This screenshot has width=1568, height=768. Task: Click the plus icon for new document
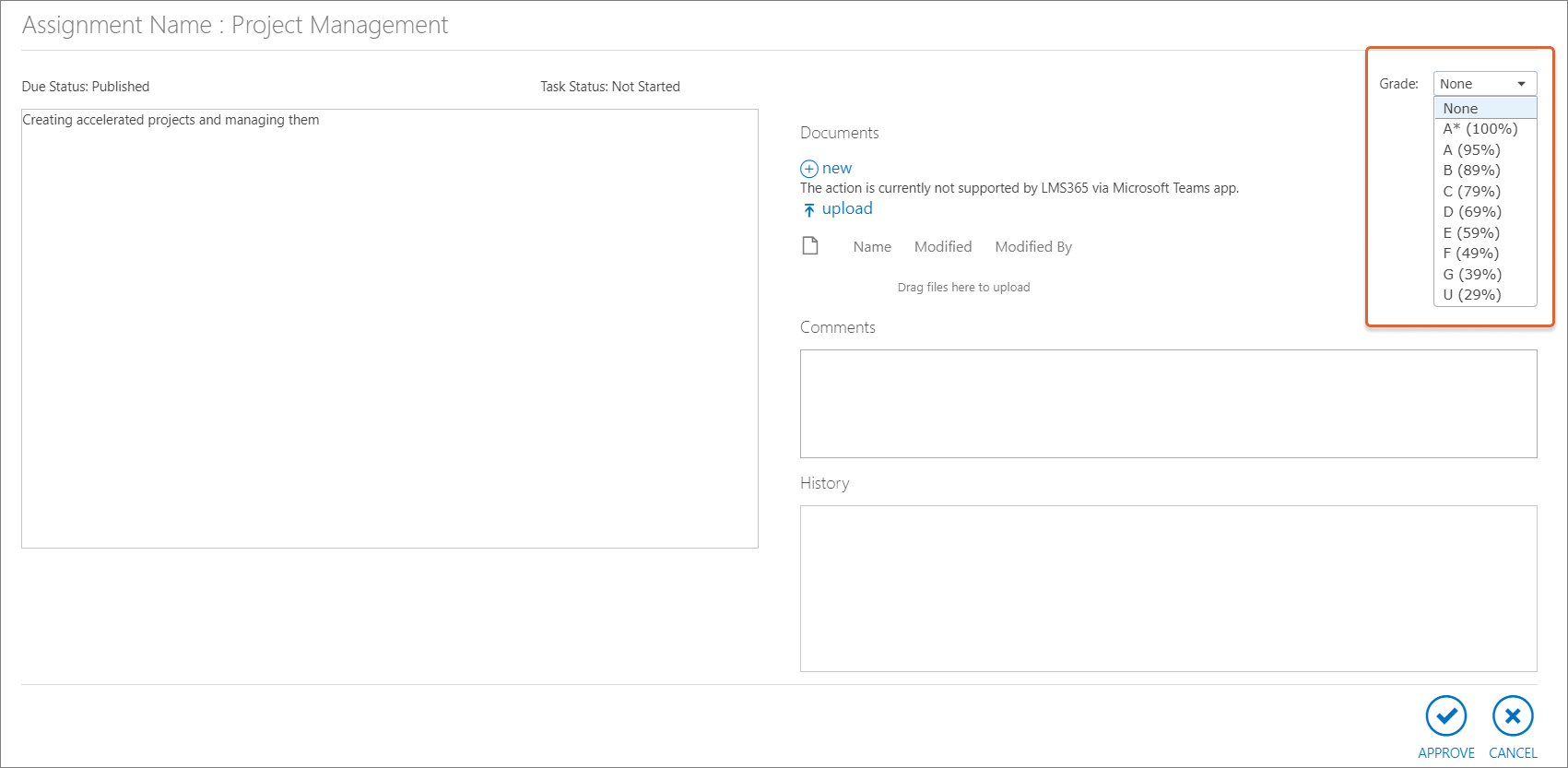point(808,169)
